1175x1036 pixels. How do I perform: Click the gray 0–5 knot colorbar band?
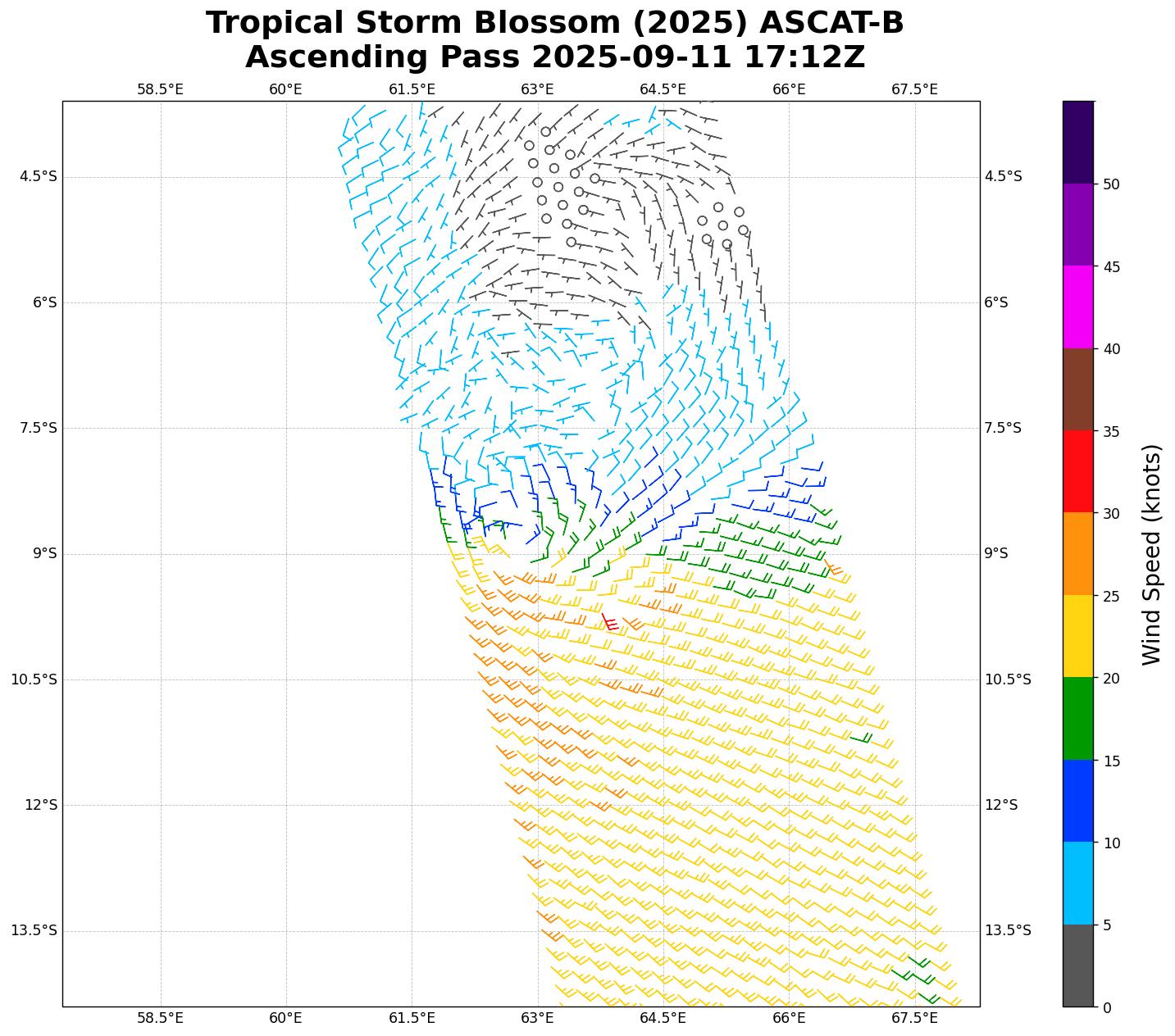click(1077, 966)
